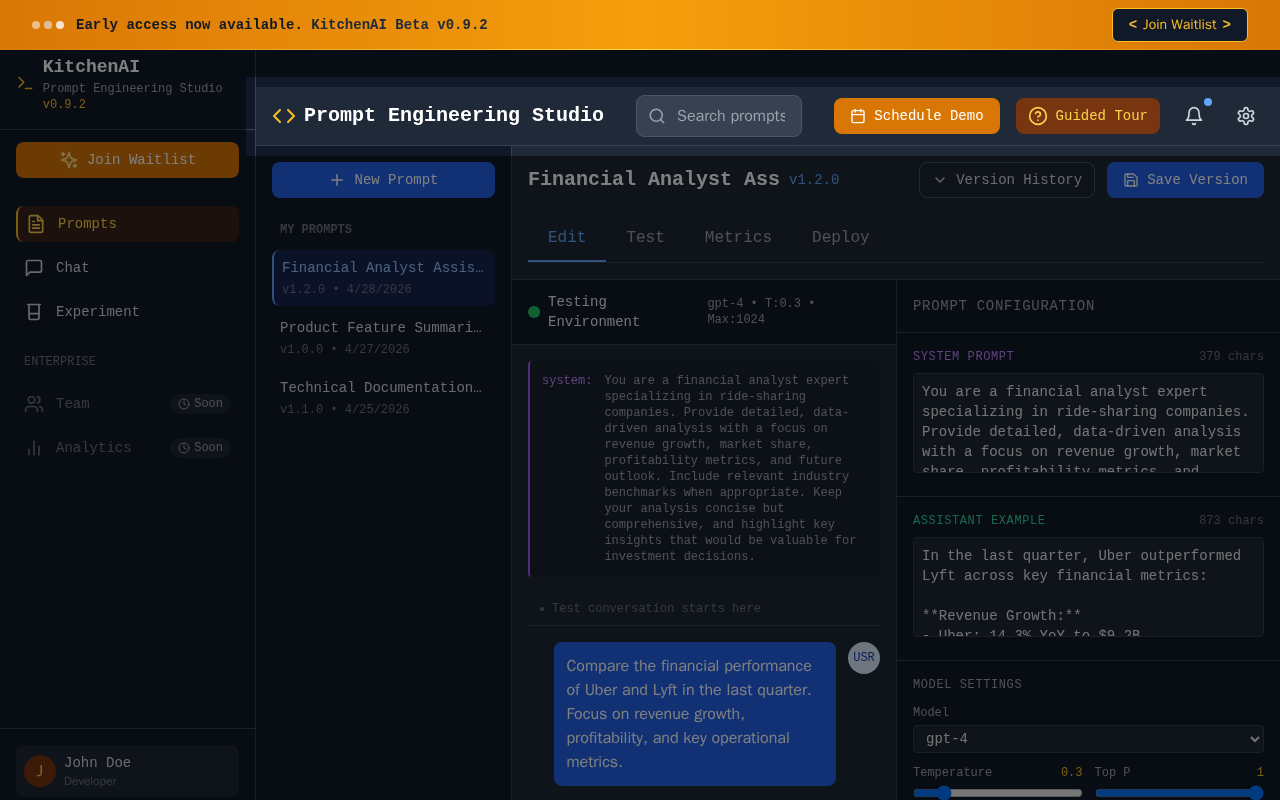Viewport: 1280px width, 800px height.
Task: Open settings via the gear icon
Action: pos(1245,116)
